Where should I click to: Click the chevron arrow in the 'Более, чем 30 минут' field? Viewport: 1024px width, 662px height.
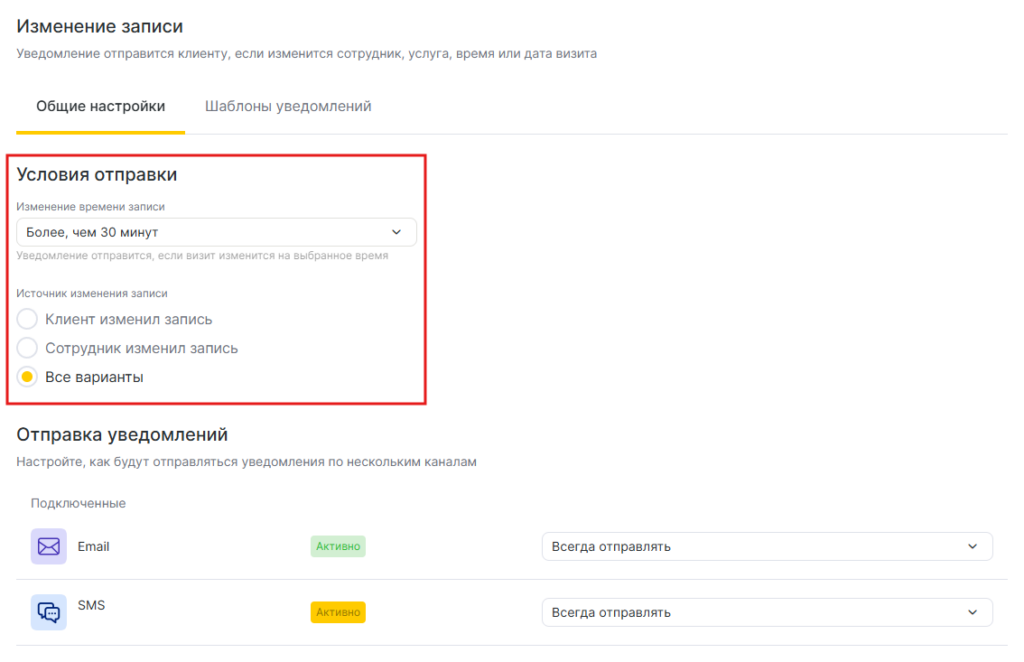(x=397, y=232)
